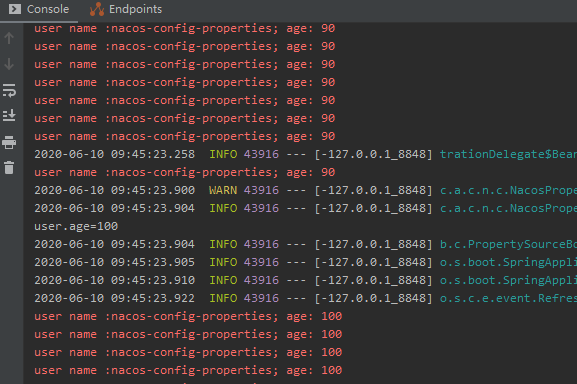Click the trationDelegate$Bean logger name
The width and height of the screenshot is (577, 384).
coord(508,154)
